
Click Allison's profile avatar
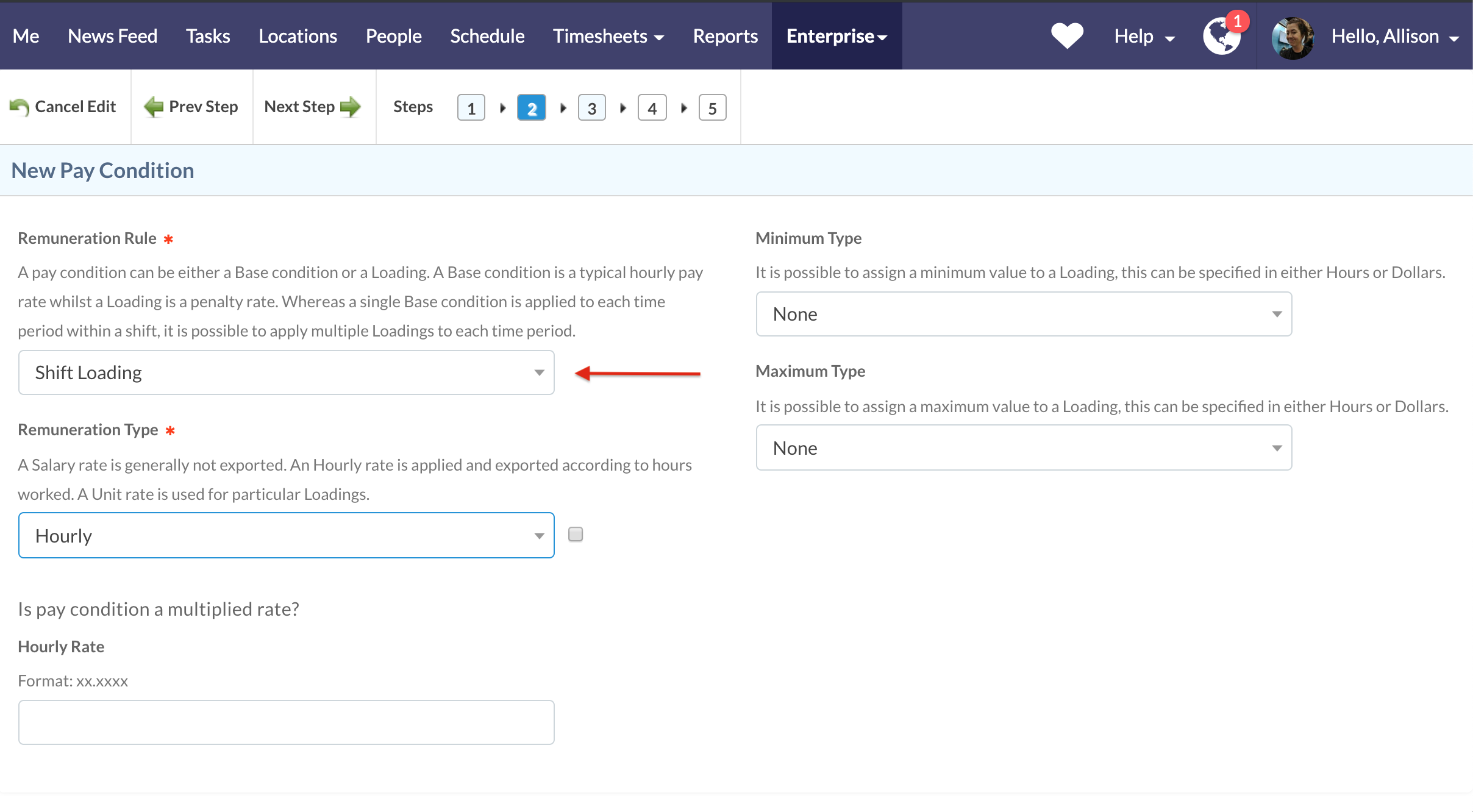pos(1292,37)
